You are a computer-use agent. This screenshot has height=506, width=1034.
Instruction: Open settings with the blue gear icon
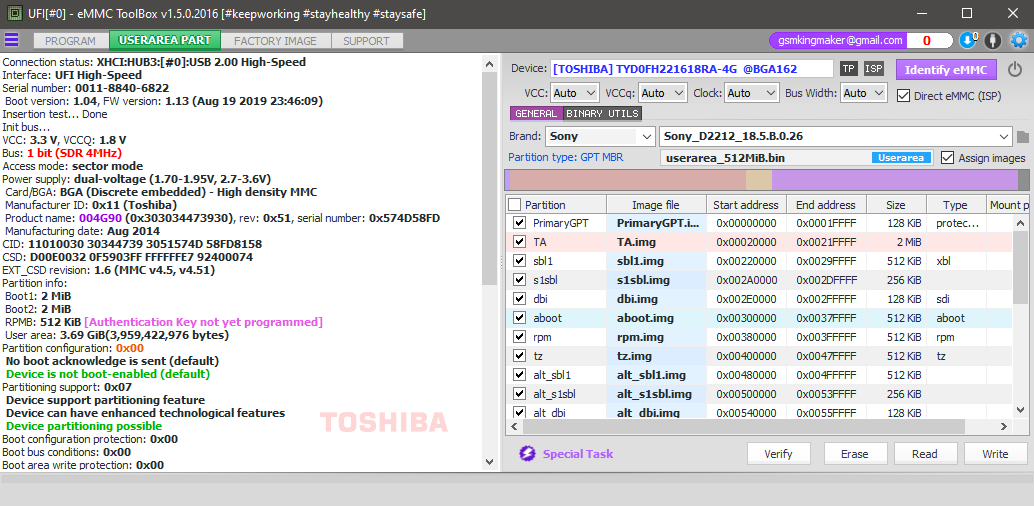point(1019,40)
